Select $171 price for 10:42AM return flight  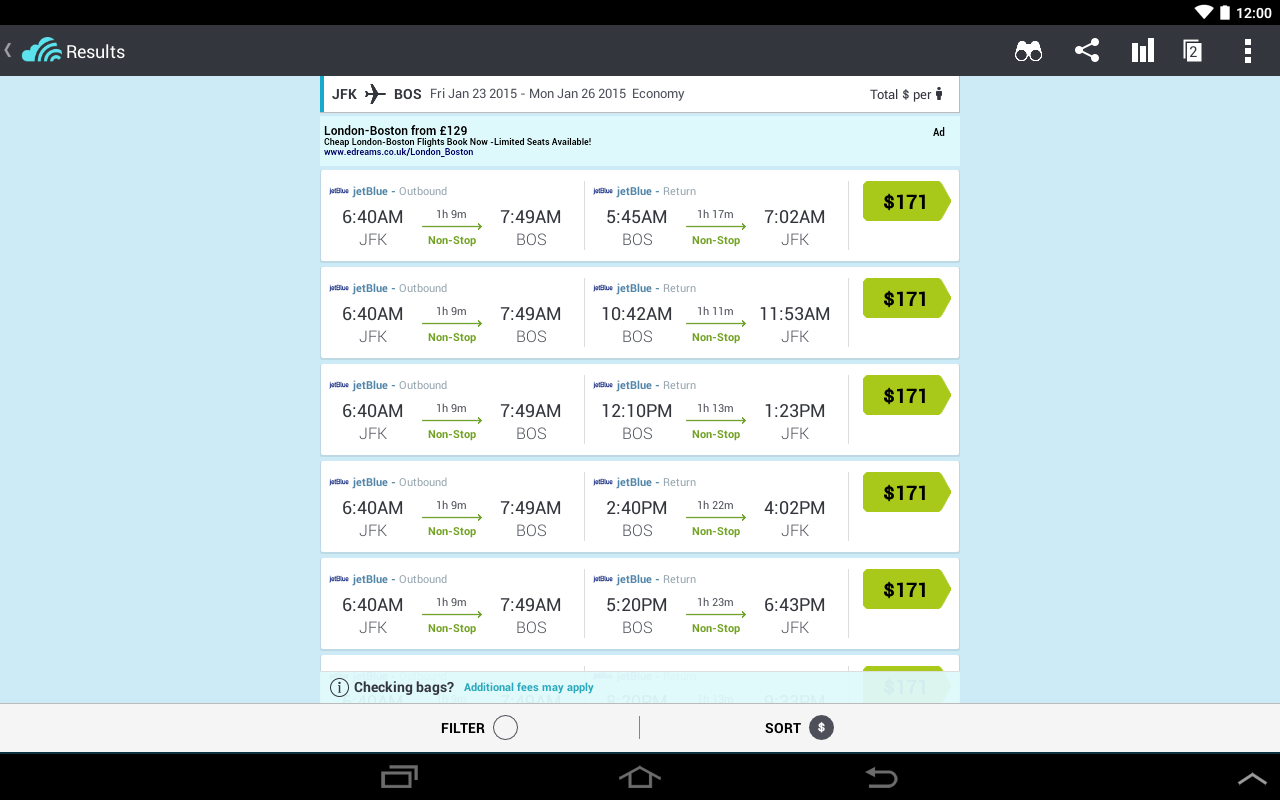906,299
